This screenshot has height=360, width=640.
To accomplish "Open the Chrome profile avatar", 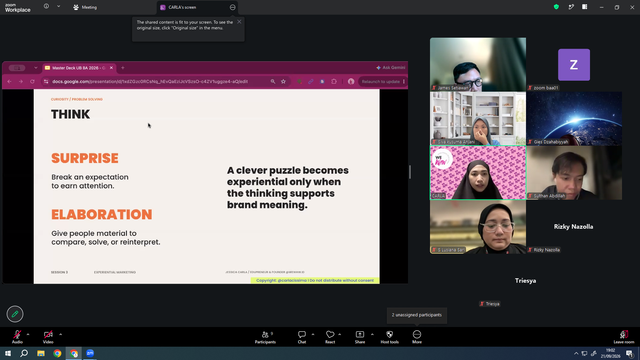I will [x=351, y=82].
